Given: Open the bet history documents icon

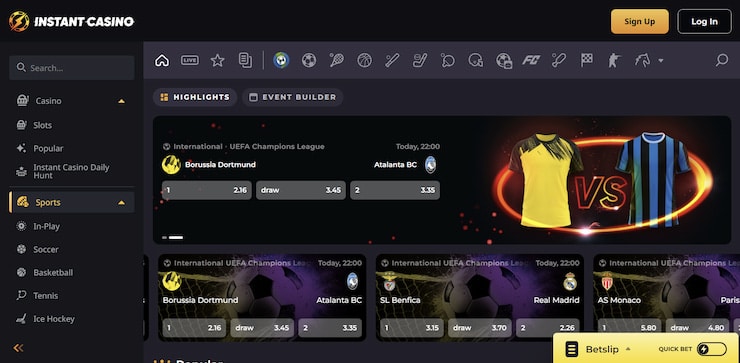Looking at the screenshot, I should [x=245, y=60].
